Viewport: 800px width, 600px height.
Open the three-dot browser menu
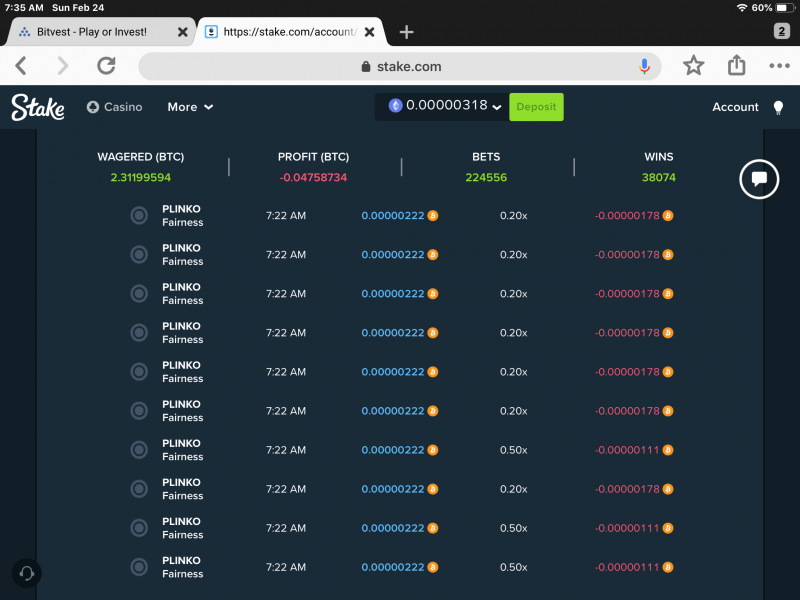(779, 66)
